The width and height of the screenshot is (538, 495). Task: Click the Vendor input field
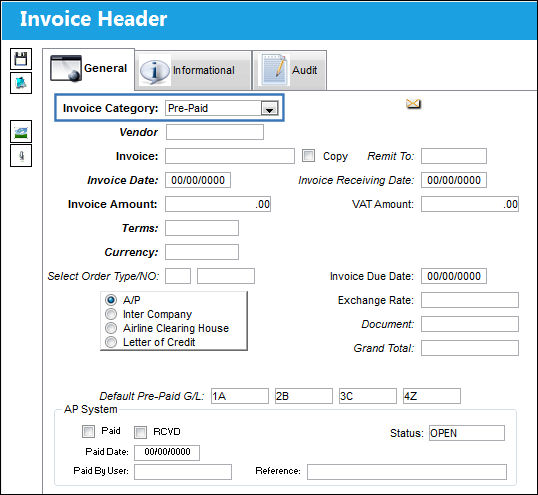tap(215, 132)
